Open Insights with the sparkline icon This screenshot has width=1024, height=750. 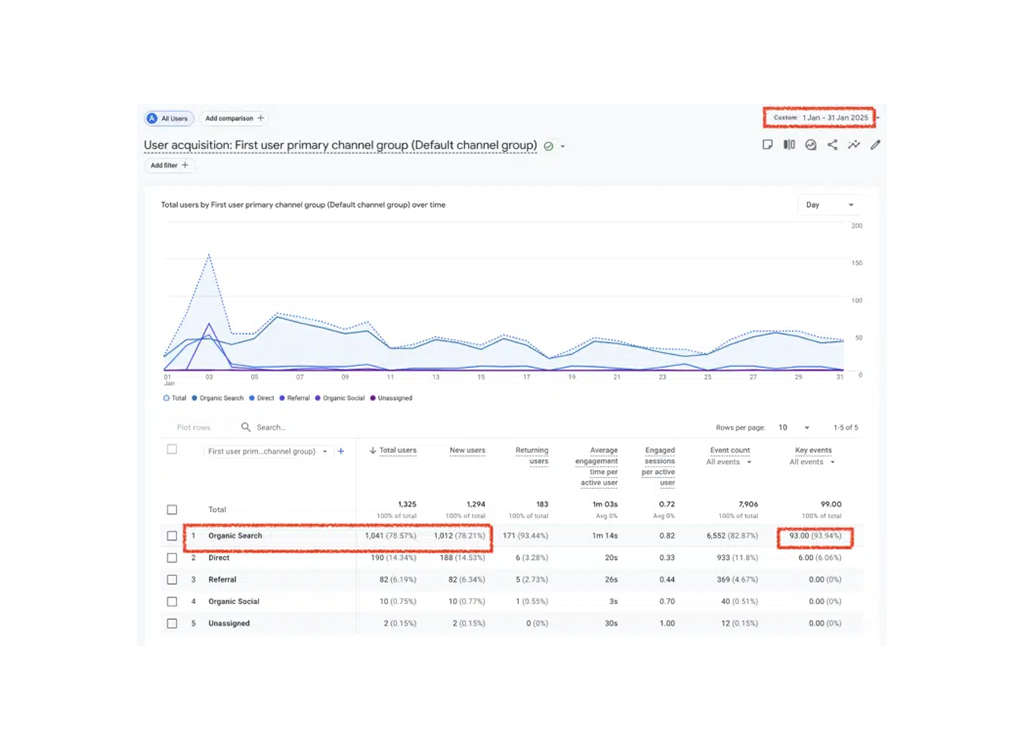855,145
